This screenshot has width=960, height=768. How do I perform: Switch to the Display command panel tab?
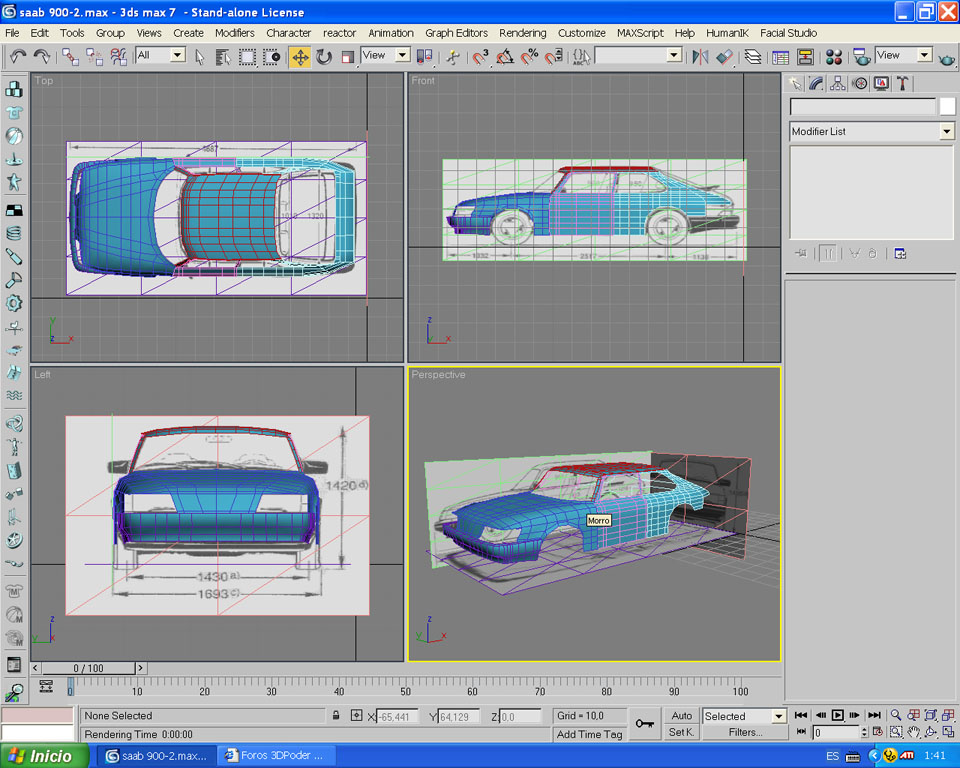881,83
